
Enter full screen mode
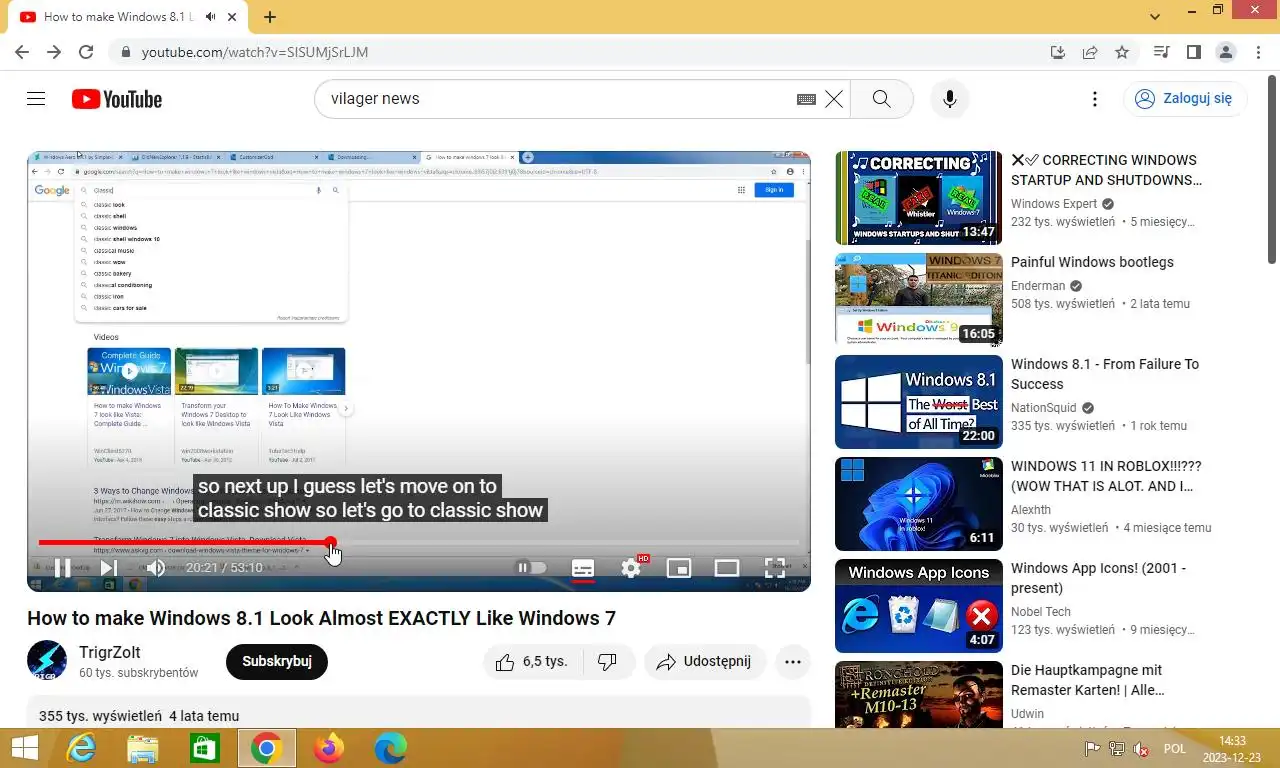(x=775, y=568)
